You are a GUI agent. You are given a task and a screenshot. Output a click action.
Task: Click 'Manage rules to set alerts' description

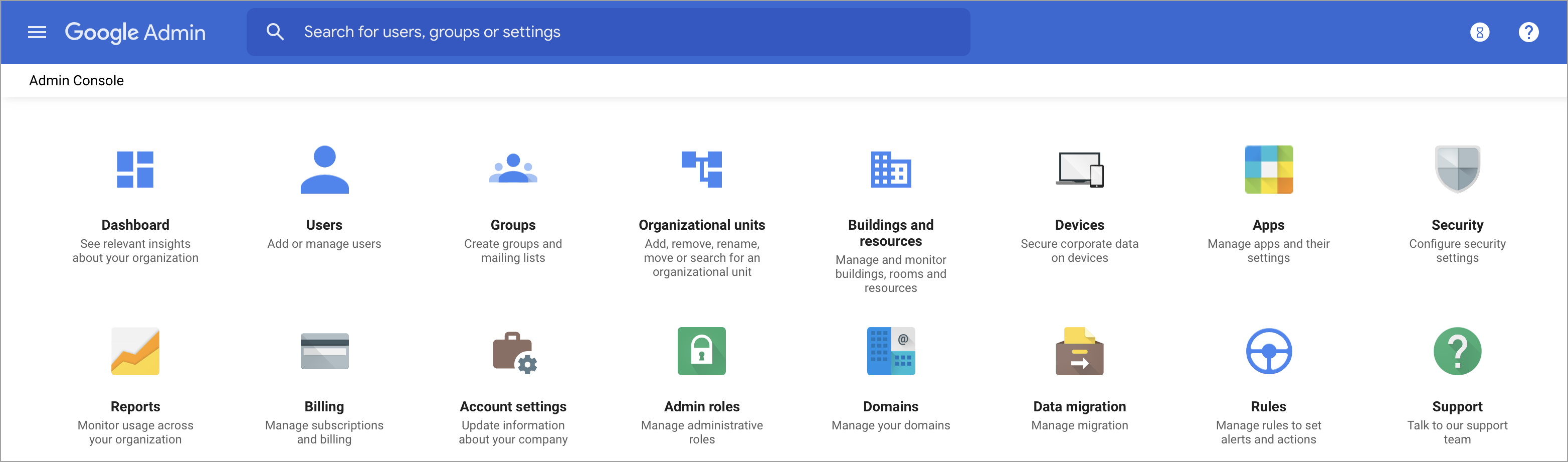coord(1269,432)
